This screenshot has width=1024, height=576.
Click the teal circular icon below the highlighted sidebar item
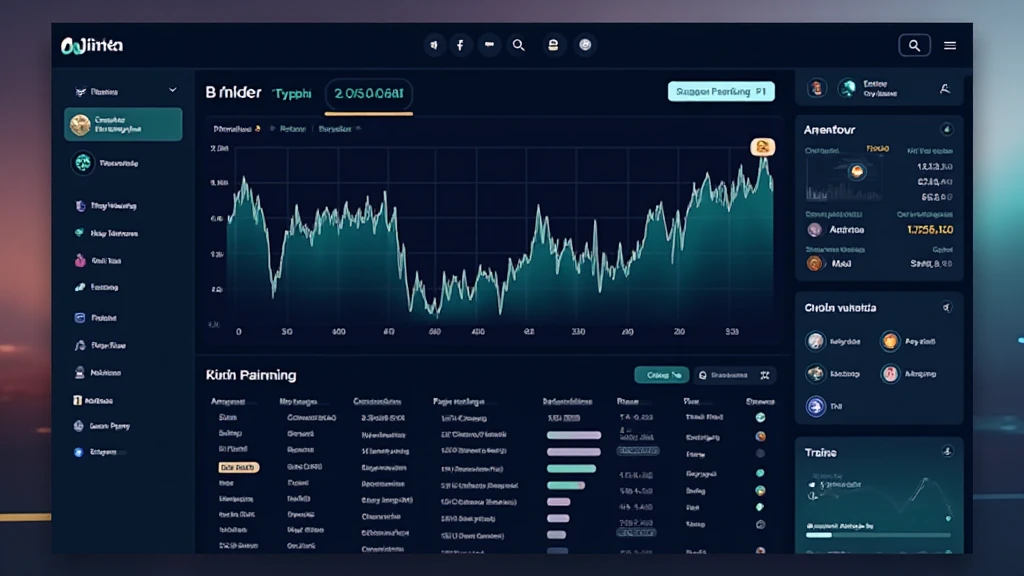(82, 162)
